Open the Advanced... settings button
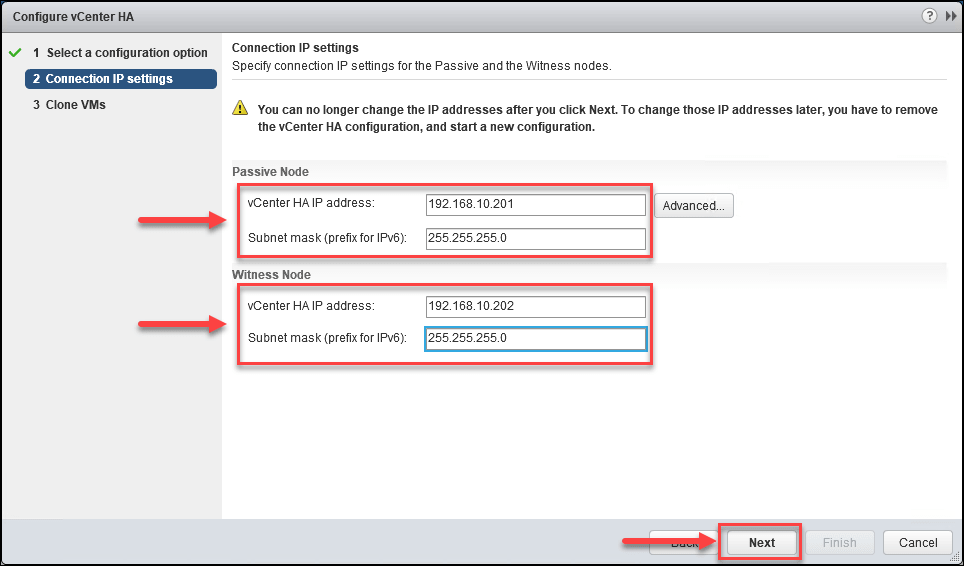This screenshot has width=964, height=566. [693, 206]
